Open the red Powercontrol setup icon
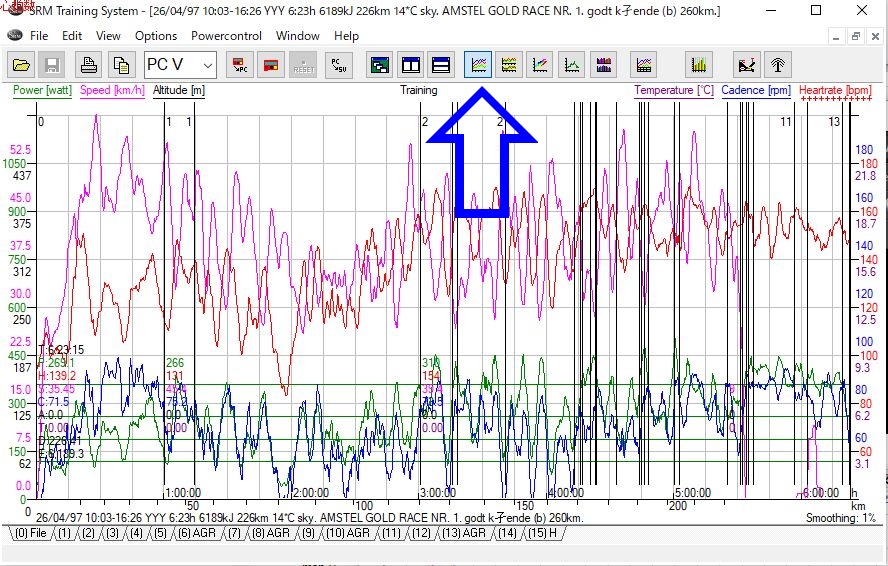The width and height of the screenshot is (888, 566). click(271, 65)
